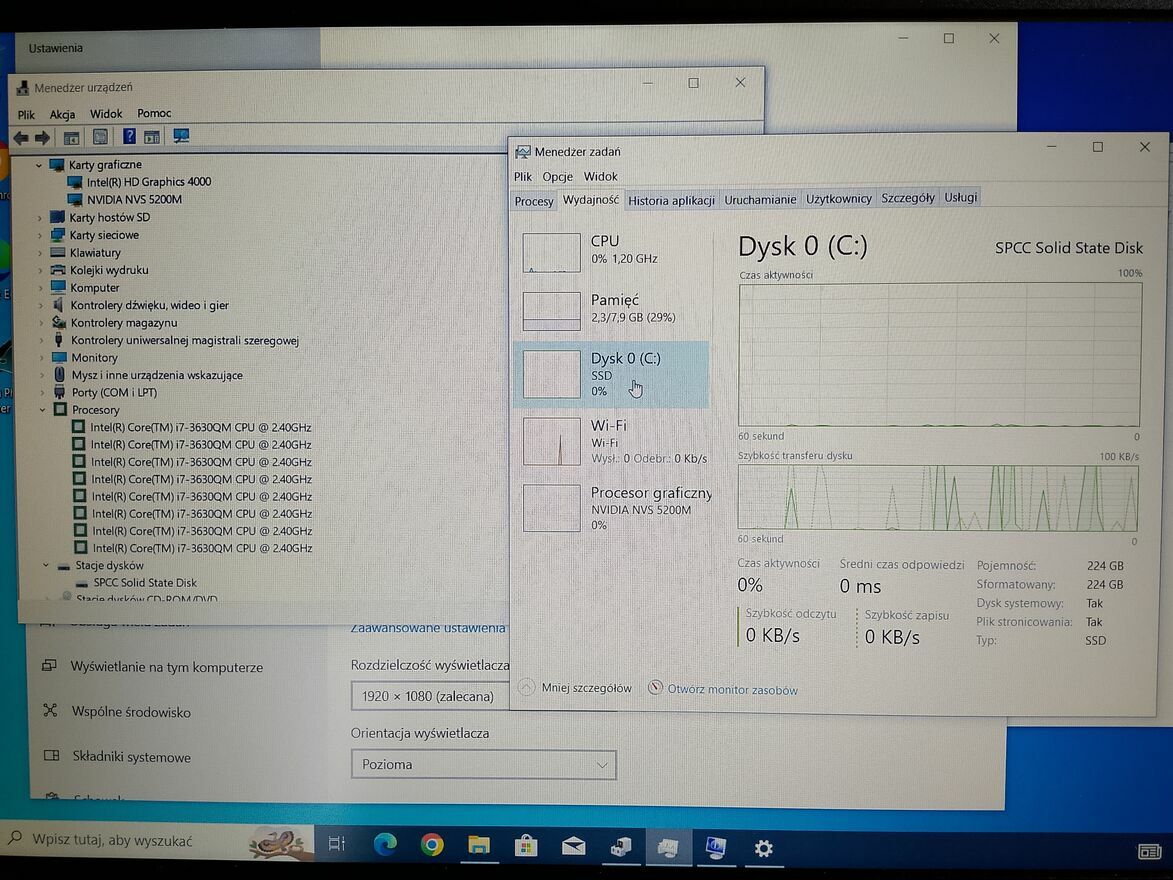1173x880 pixels.
Task: Click the Help icon in Device Manager toolbar
Action: 129,137
